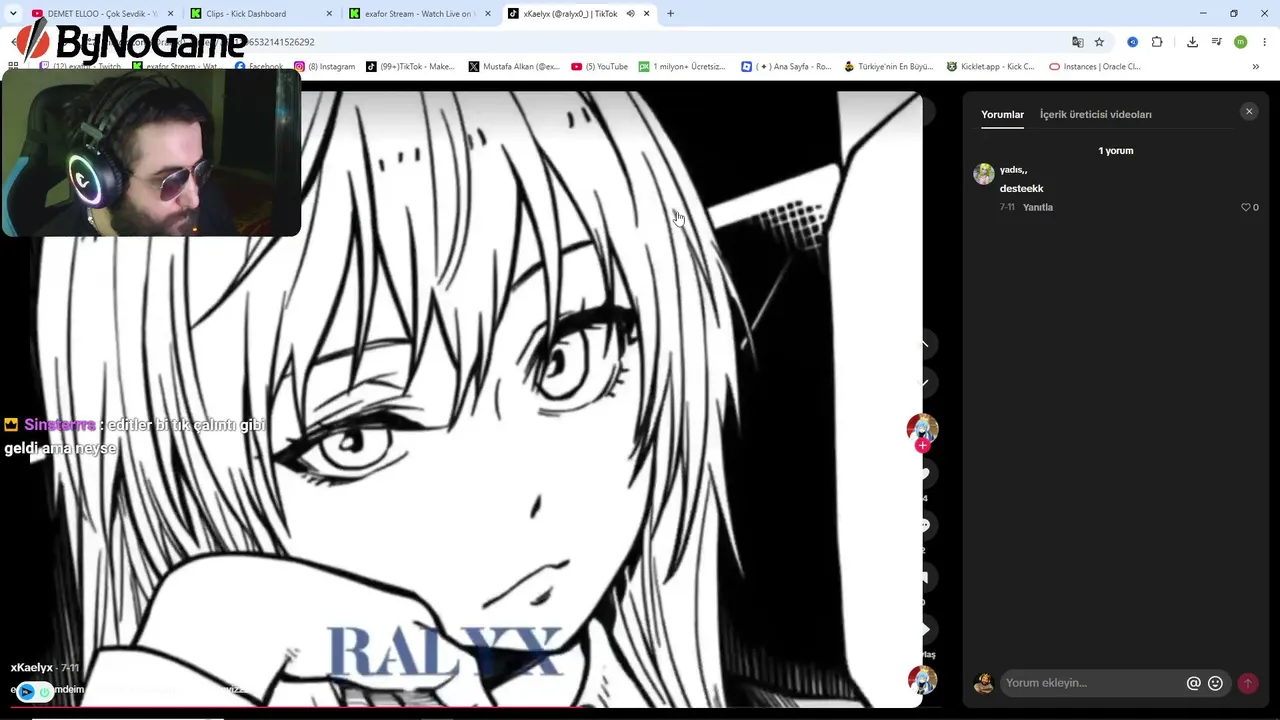Open the Extensions puzzle menu
This screenshot has height=720, width=1280.
[x=1157, y=42]
